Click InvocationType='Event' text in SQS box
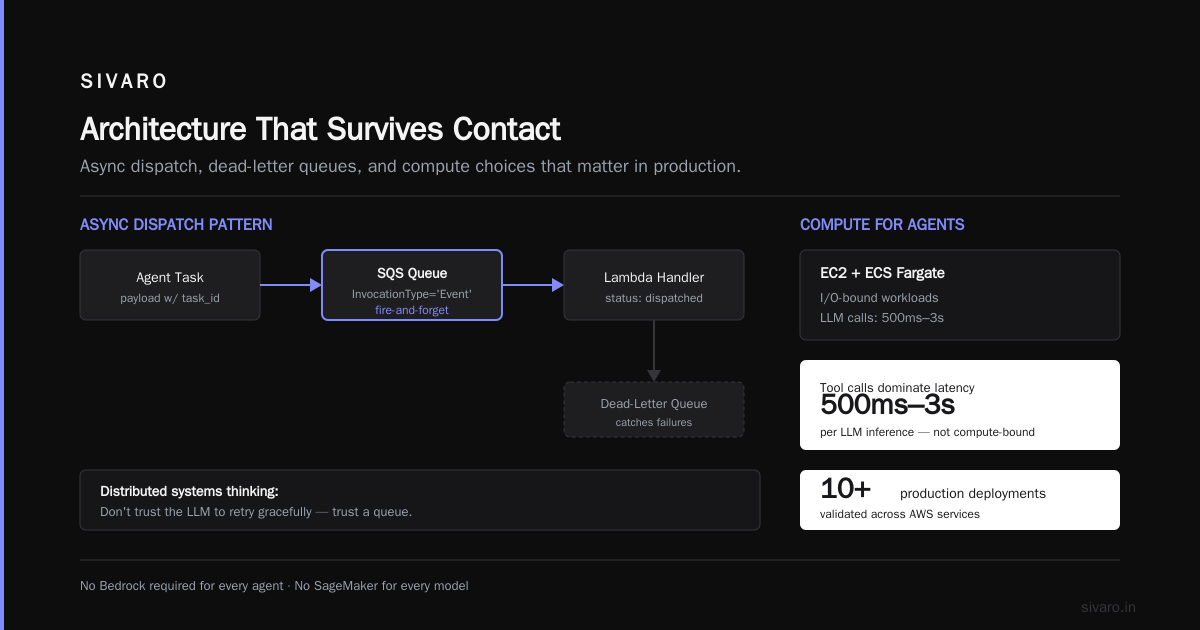1200x630 pixels. (412, 294)
